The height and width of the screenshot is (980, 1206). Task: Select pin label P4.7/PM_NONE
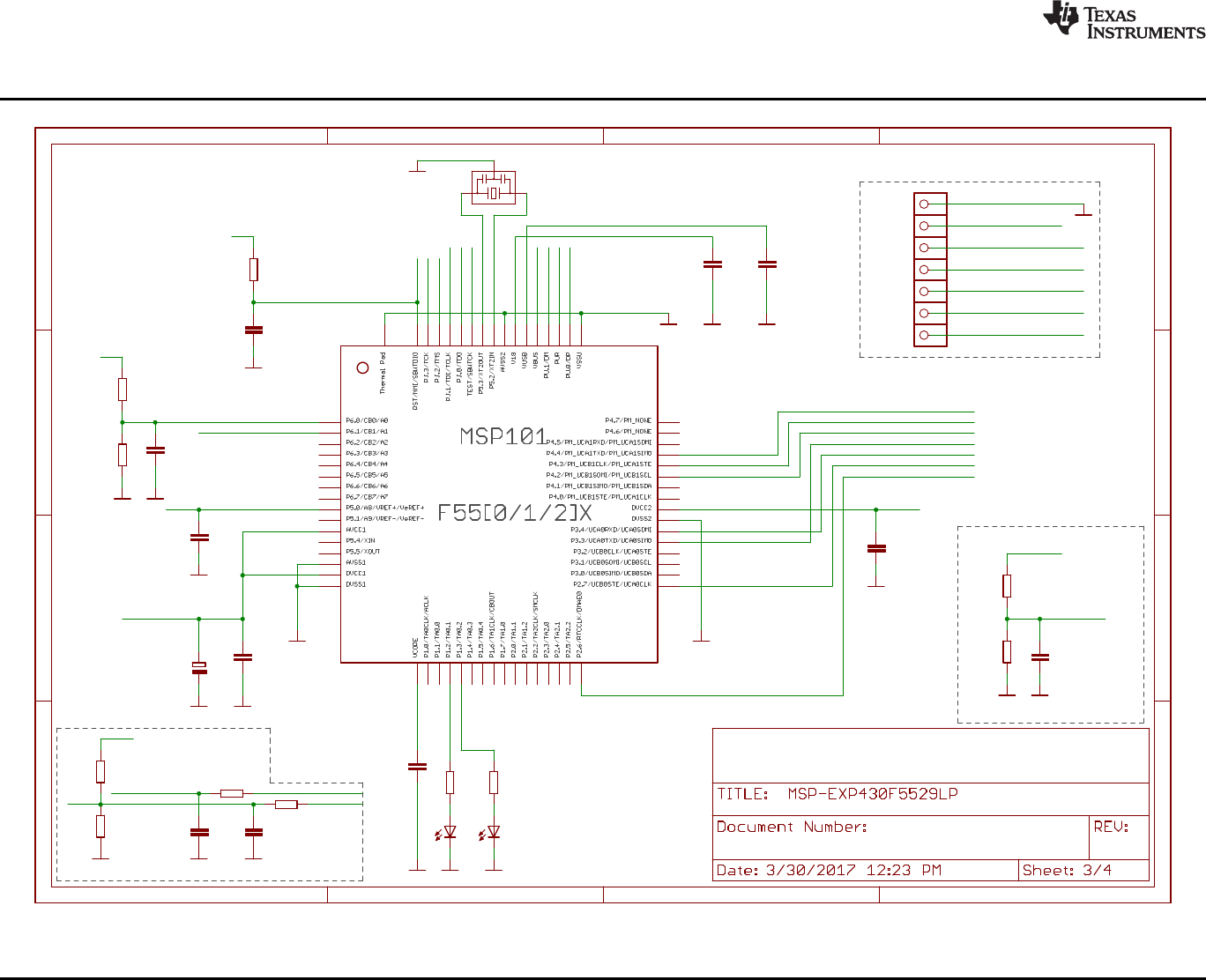(629, 420)
